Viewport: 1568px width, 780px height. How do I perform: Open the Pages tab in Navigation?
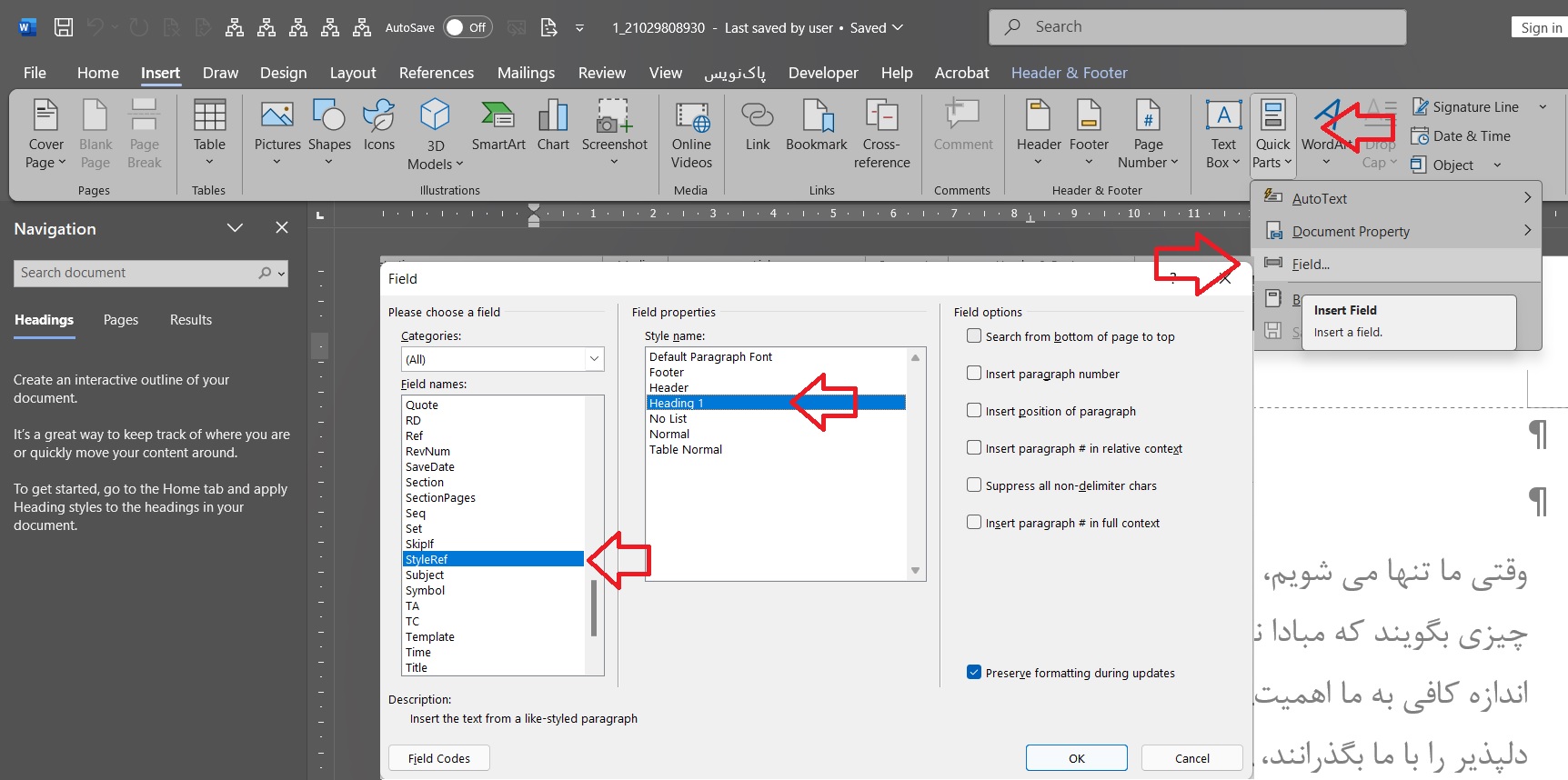point(121,320)
